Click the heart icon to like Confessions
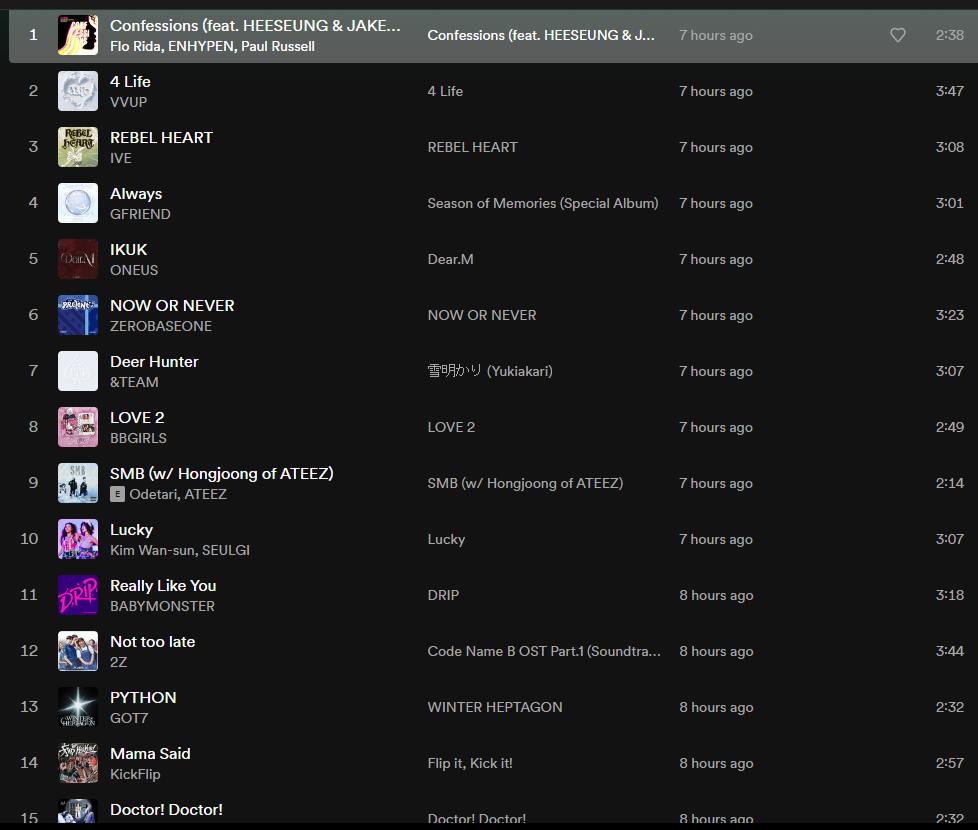Screen dimensions: 978x830 (x=898, y=35)
